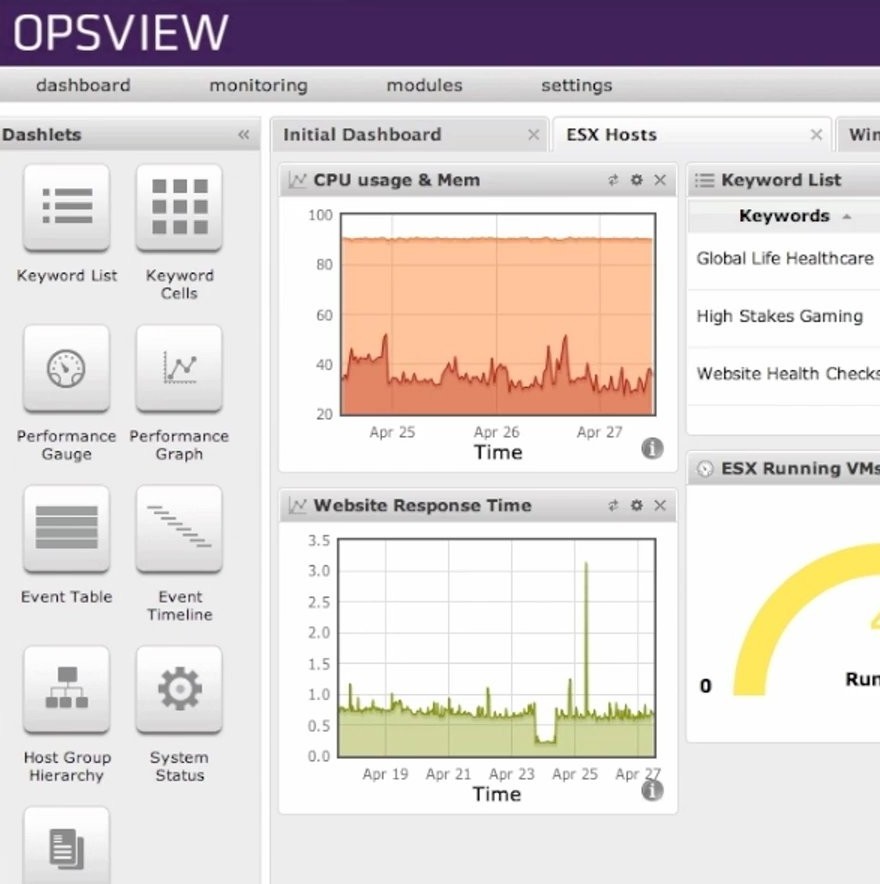This screenshot has width=880, height=884.
Task: Sort by the Keywords column header
Action: 784,215
